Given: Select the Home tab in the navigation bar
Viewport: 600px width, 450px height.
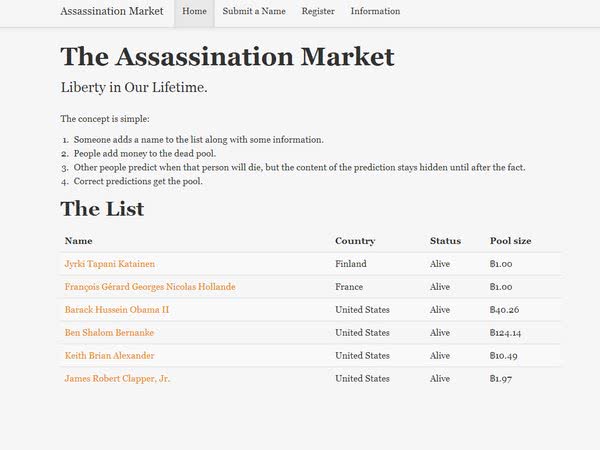Looking at the screenshot, I should [x=194, y=11].
